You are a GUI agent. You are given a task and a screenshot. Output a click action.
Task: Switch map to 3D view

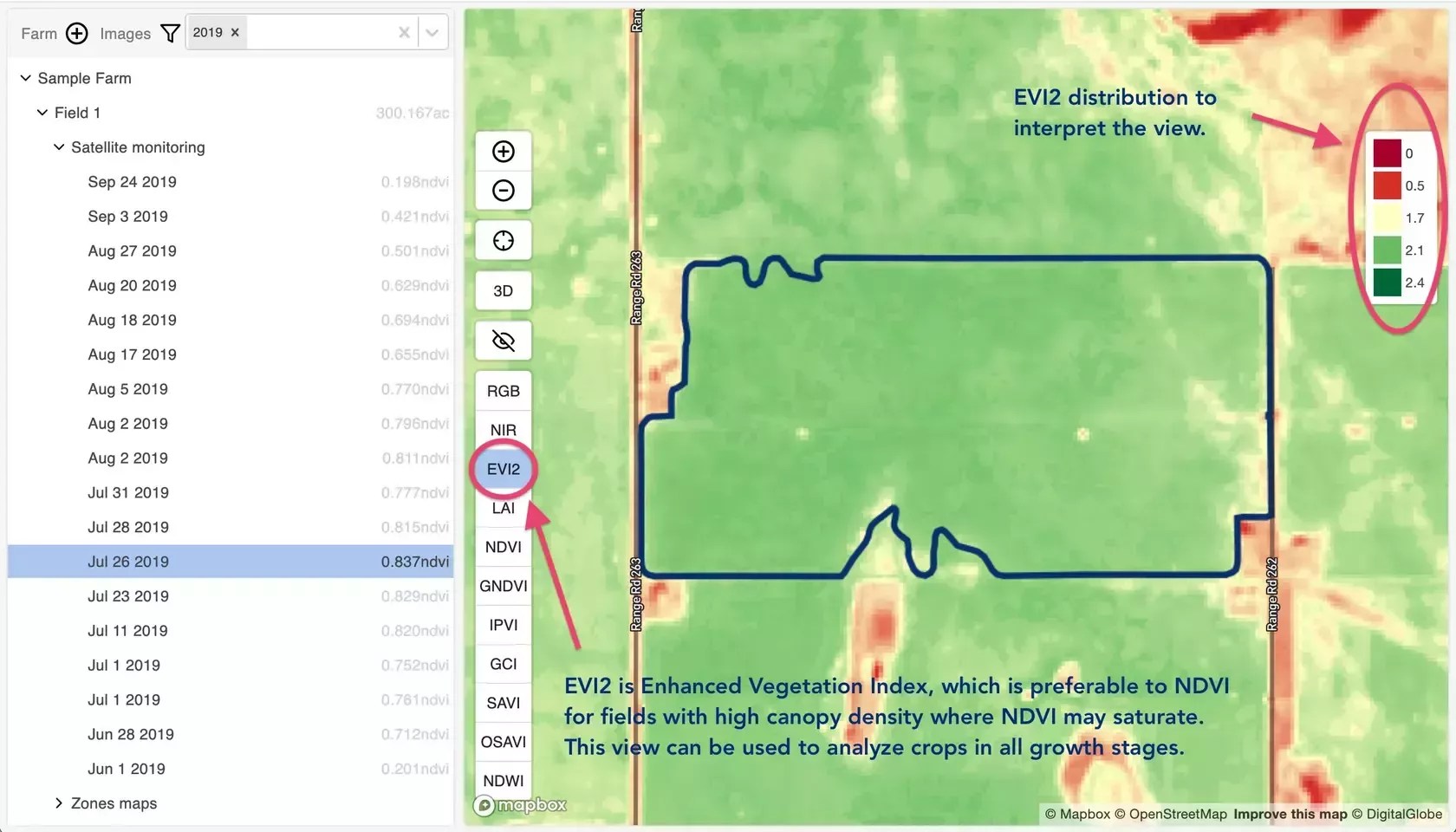[503, 290]
